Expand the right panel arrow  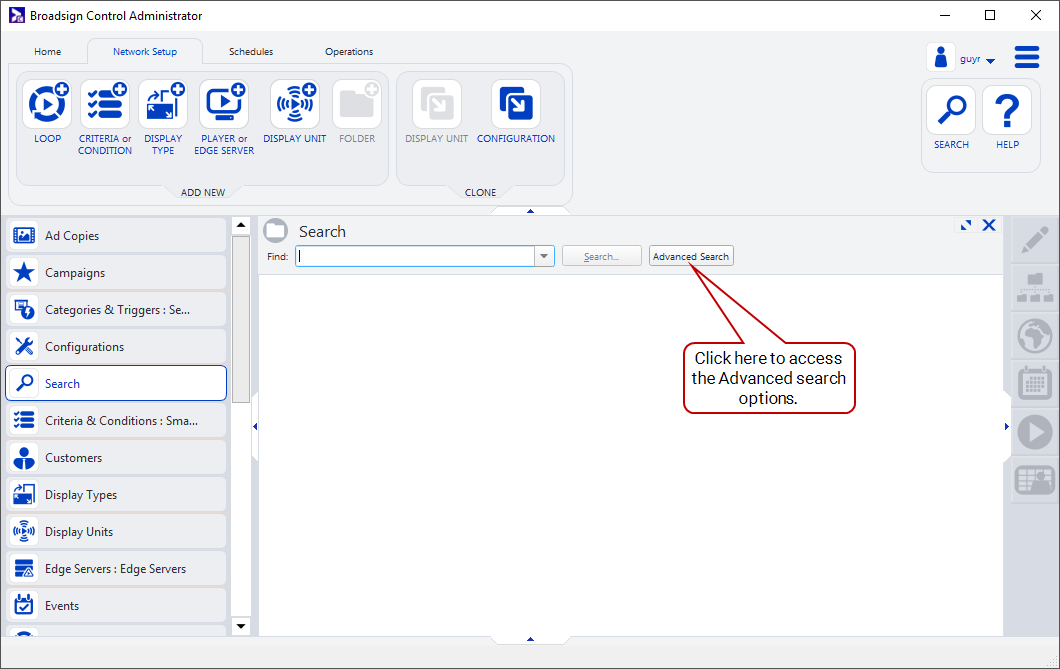tap(1007, 426)
